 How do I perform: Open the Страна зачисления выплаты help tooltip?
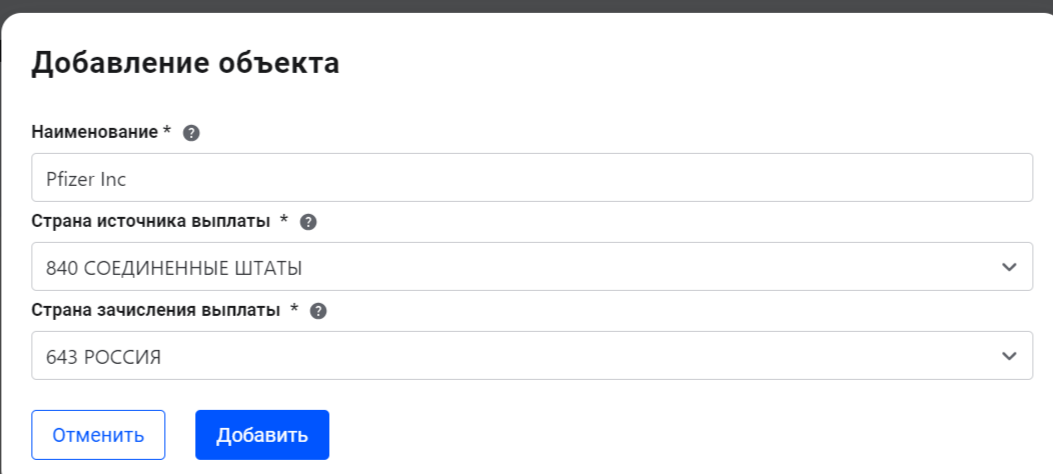pos(318,311)
